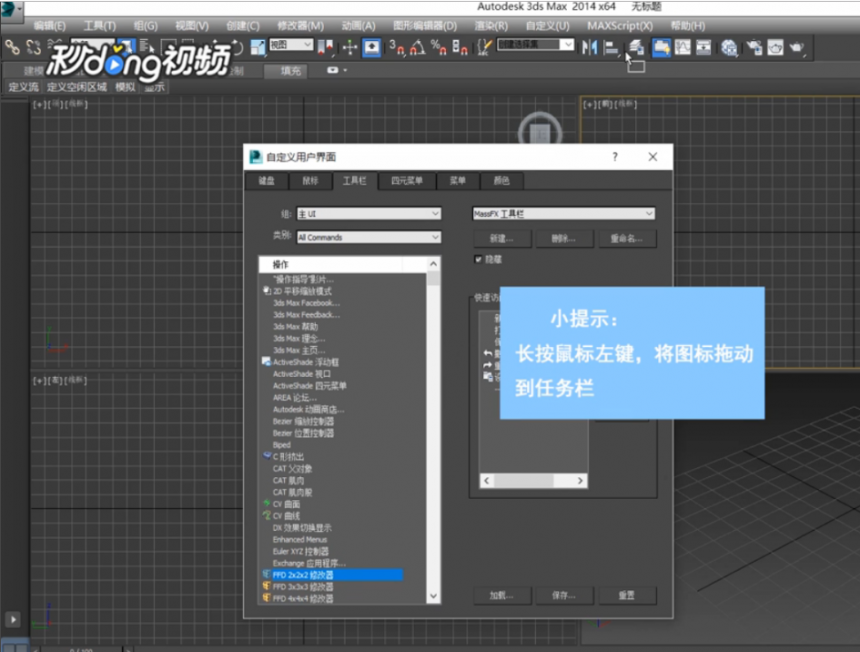This screenshot has width=860, height=652.
Task: Open Animation (动画) menu
Action: tap(358, 26)
